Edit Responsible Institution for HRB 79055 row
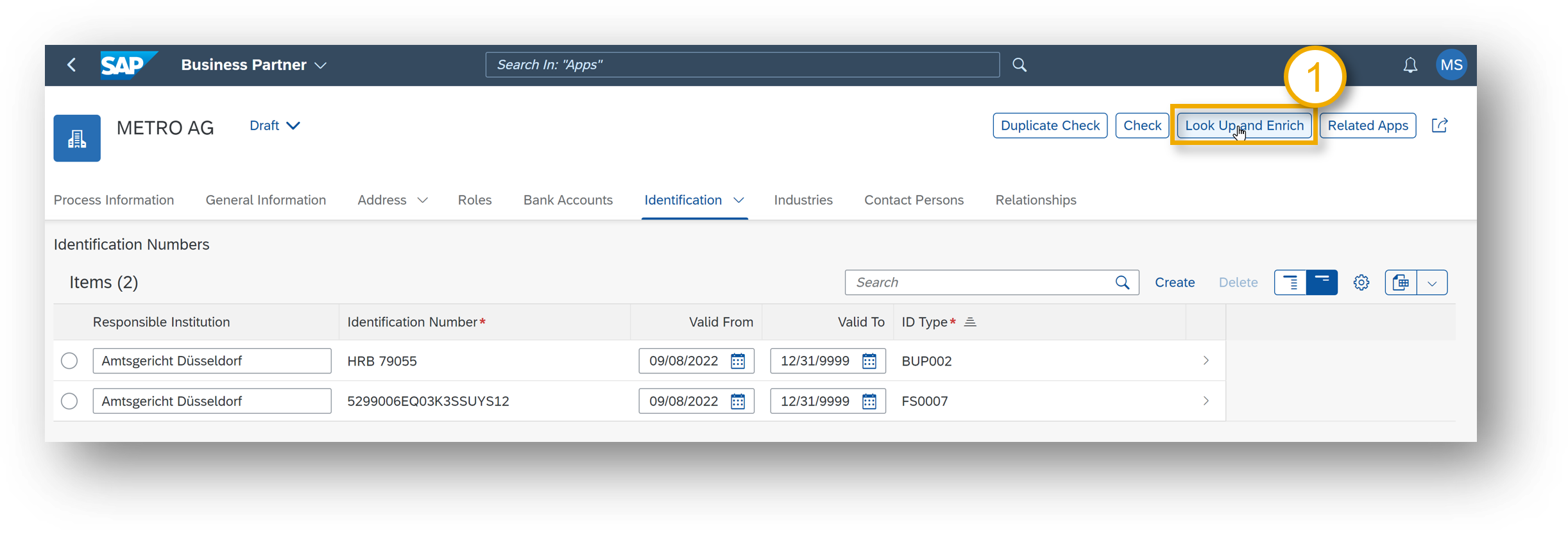The height and width of the screenshot is (533, 1568). (x=212, y=361)
